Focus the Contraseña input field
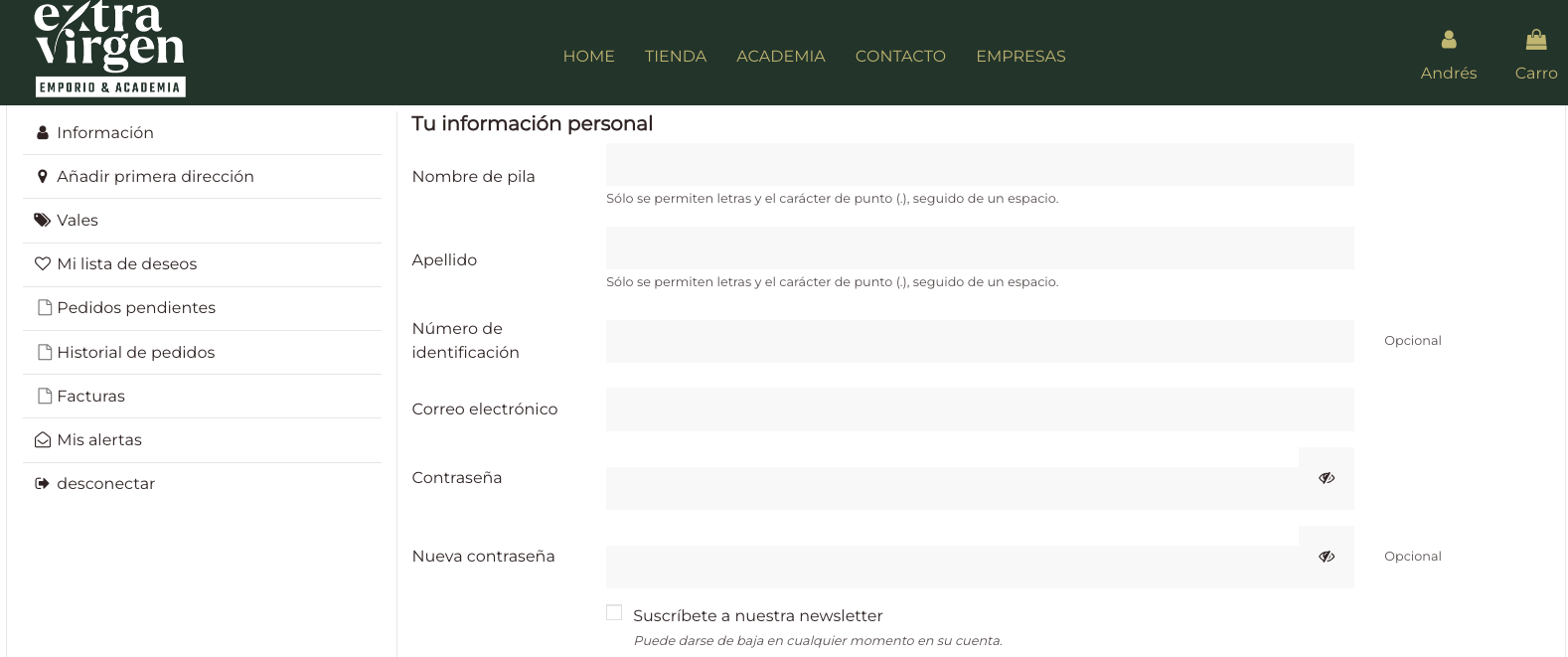 coord(952,488)
